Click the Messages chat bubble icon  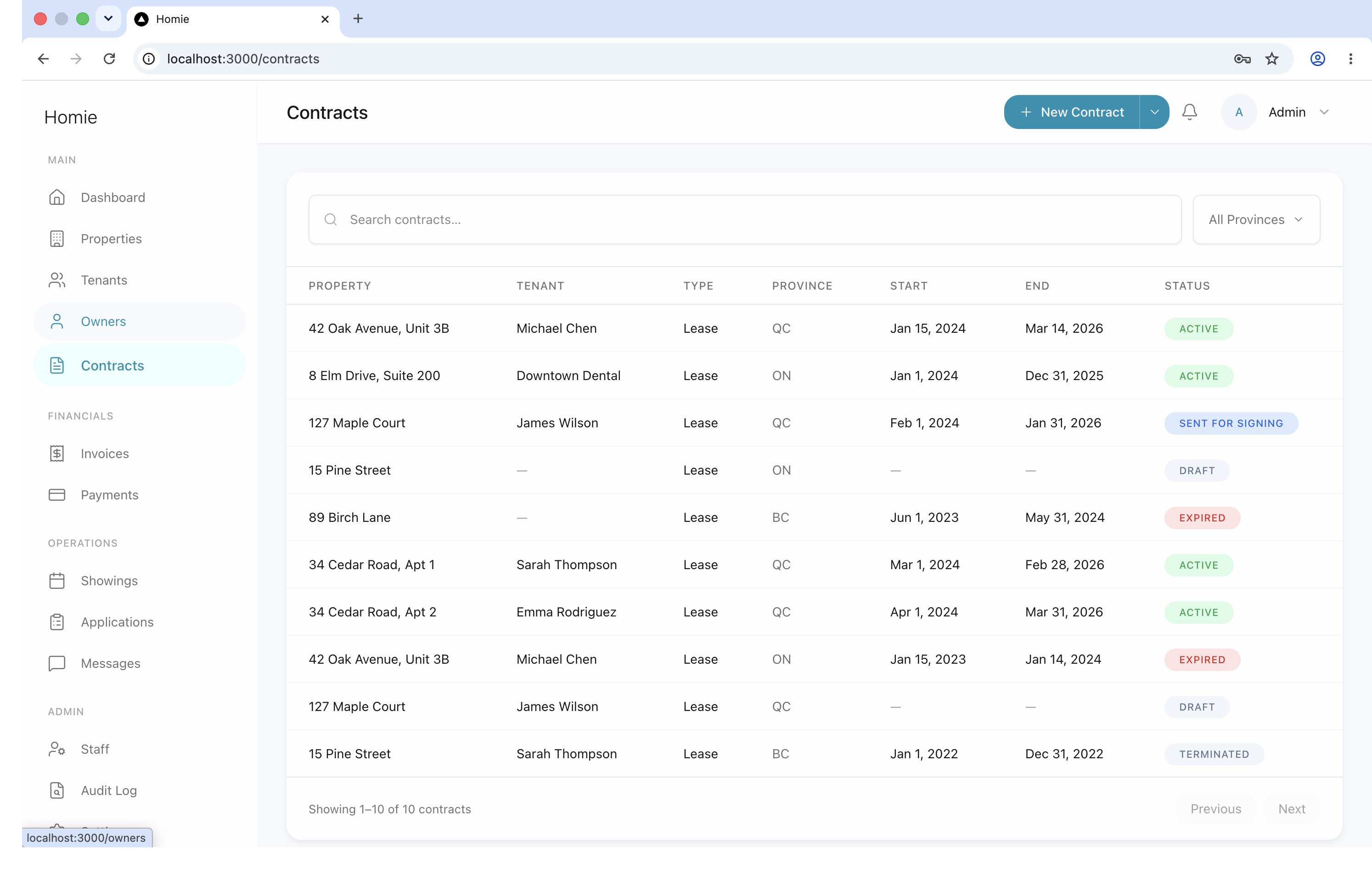[x=57, y=663]
